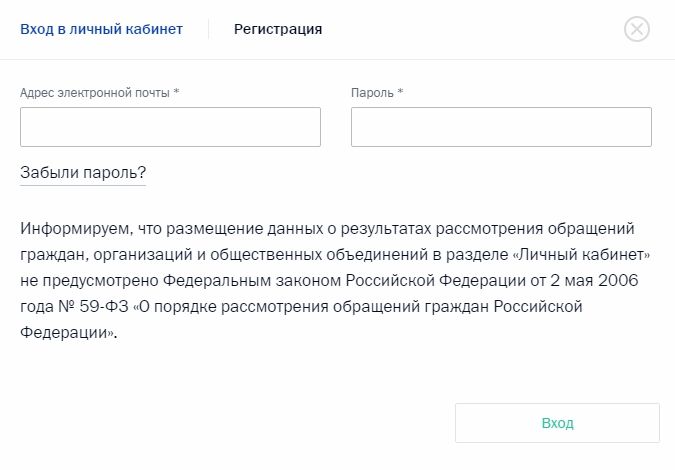Switch to the Регистрация tab

[x=278, y=29]
